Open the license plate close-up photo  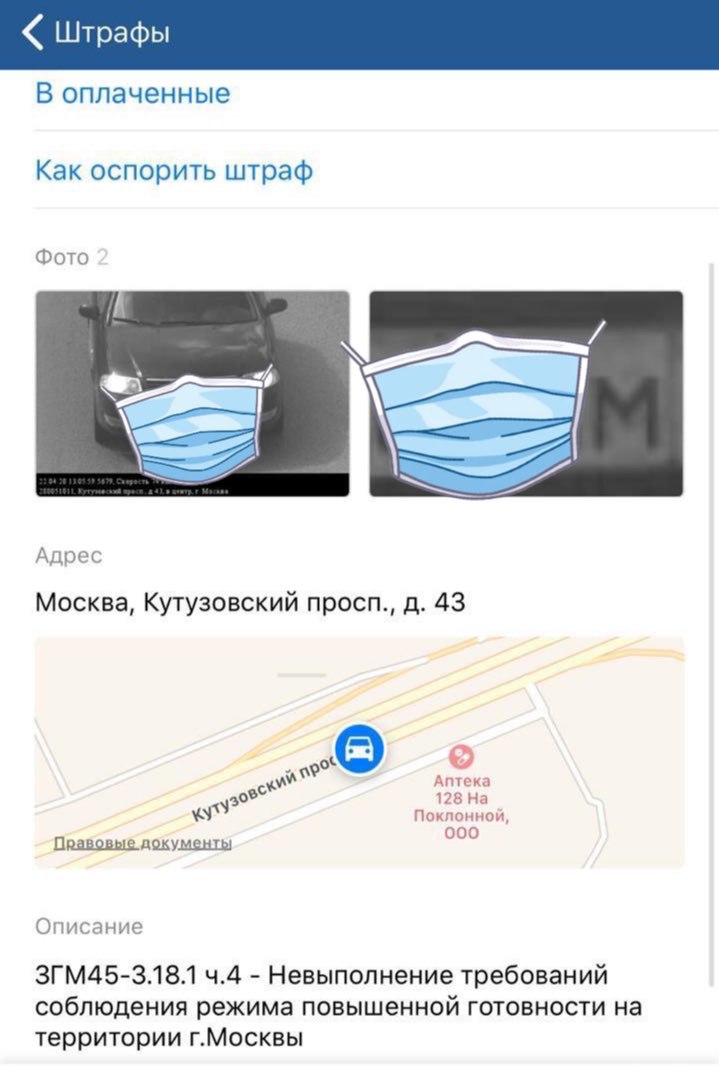pyautogui.click(x=526, y=394)
